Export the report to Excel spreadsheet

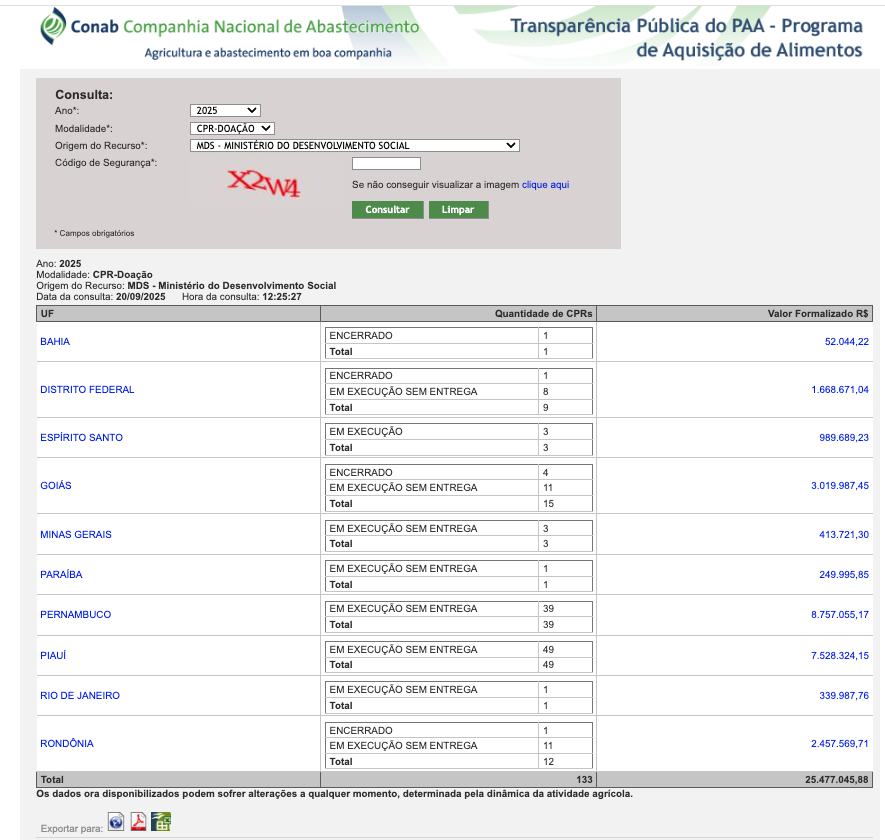161,822
